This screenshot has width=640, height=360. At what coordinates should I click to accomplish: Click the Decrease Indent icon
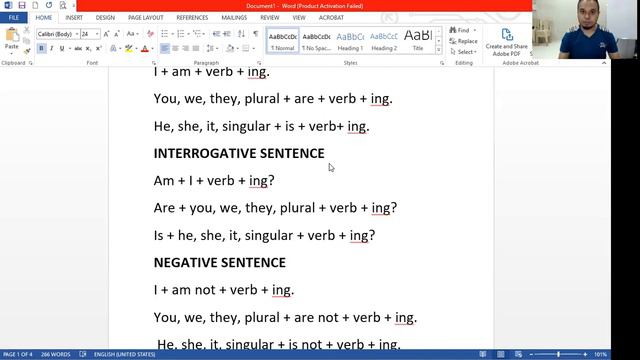point(216,34)
